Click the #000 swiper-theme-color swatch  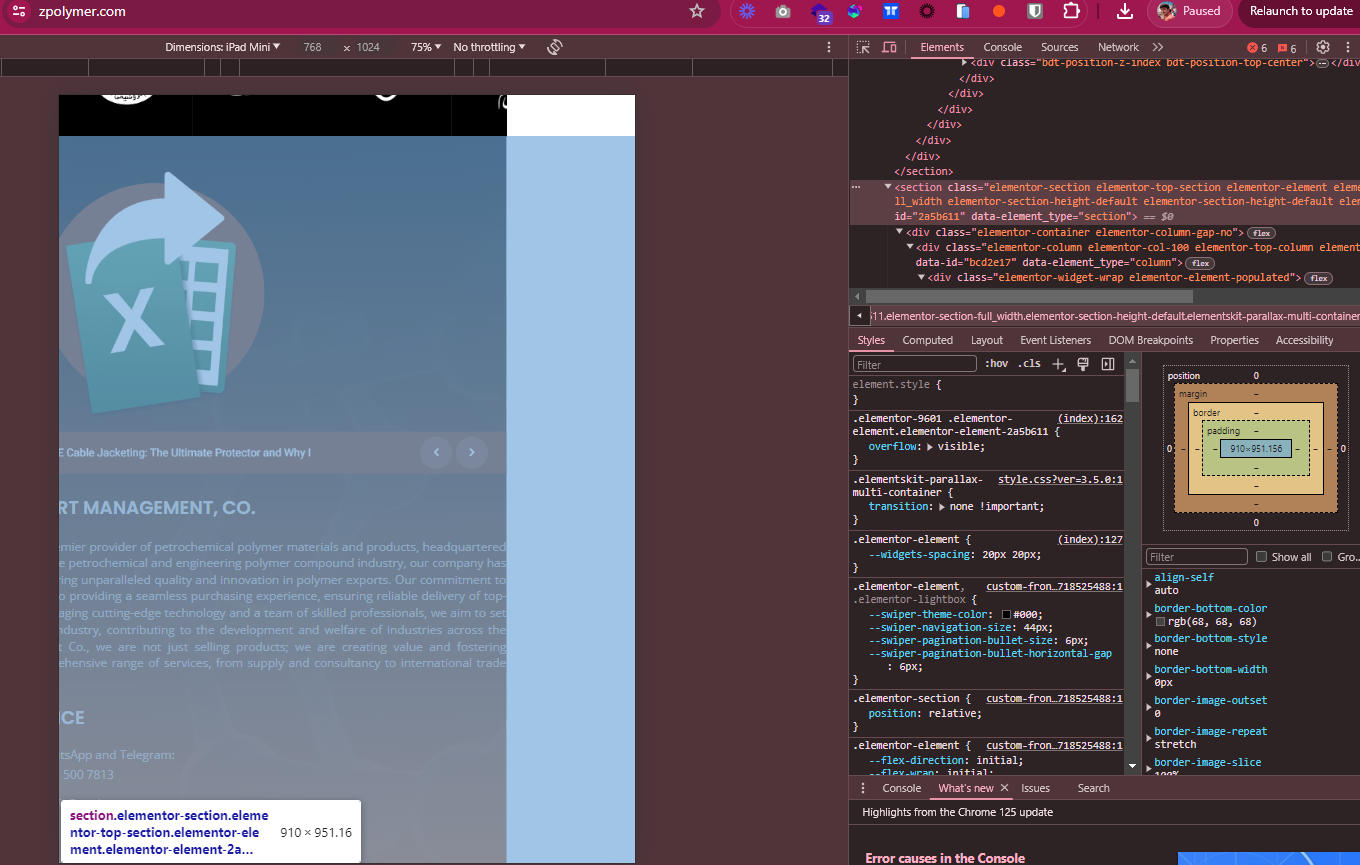click(x=1006, y=615)
